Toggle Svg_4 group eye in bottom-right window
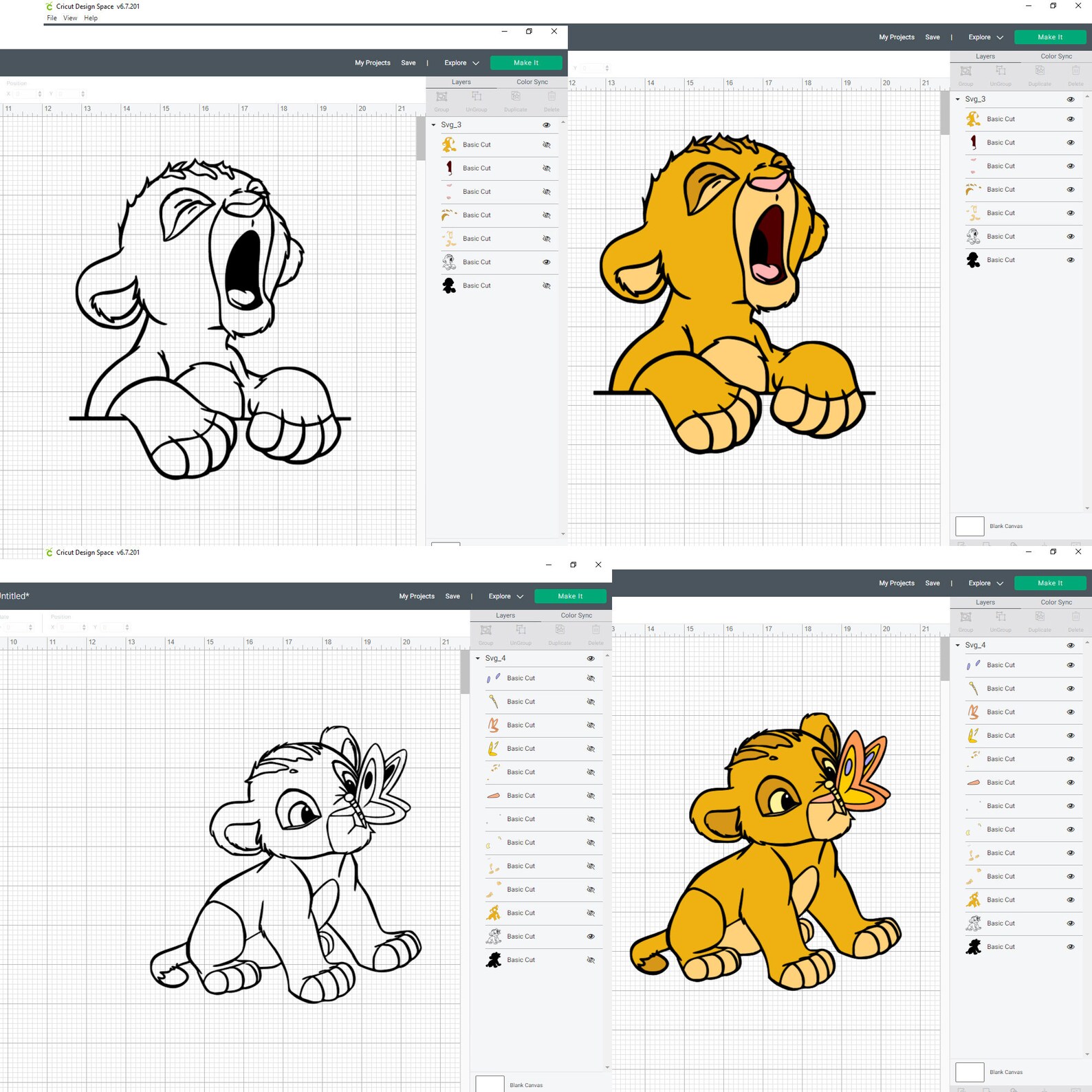1092x1092 pixels. pyautogui.click(x=1071, y=646)
